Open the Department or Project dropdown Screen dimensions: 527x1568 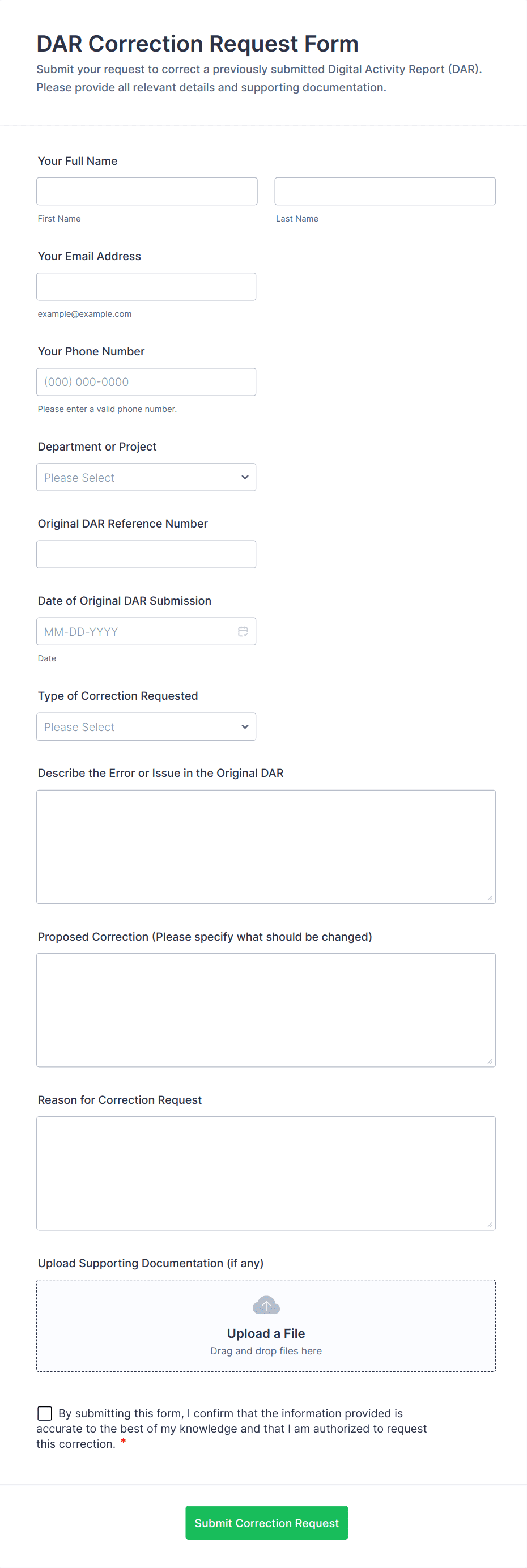pos(146,477)
